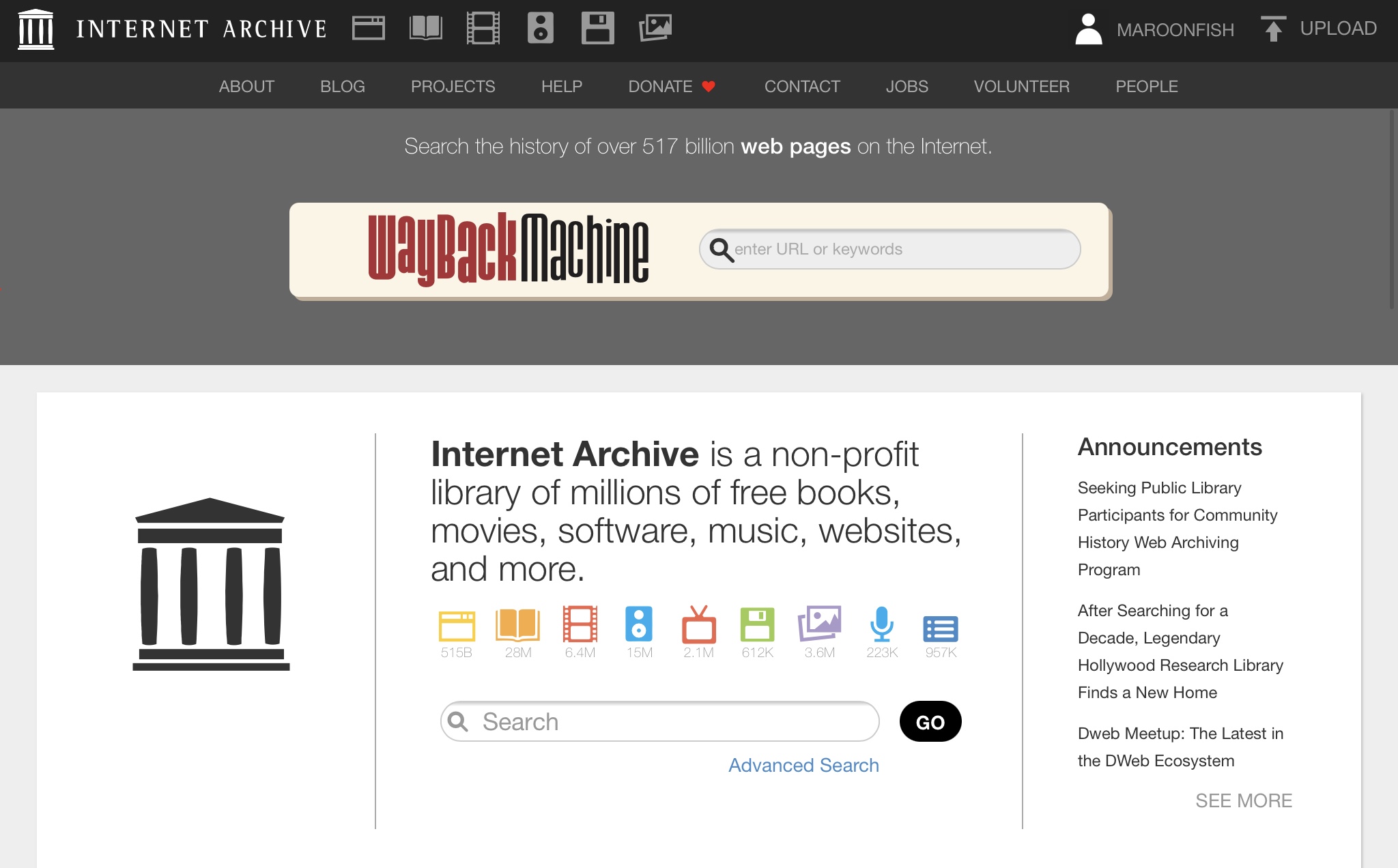Focus the main Search input field
The image size is (1398, 868).
click(660, 721)
